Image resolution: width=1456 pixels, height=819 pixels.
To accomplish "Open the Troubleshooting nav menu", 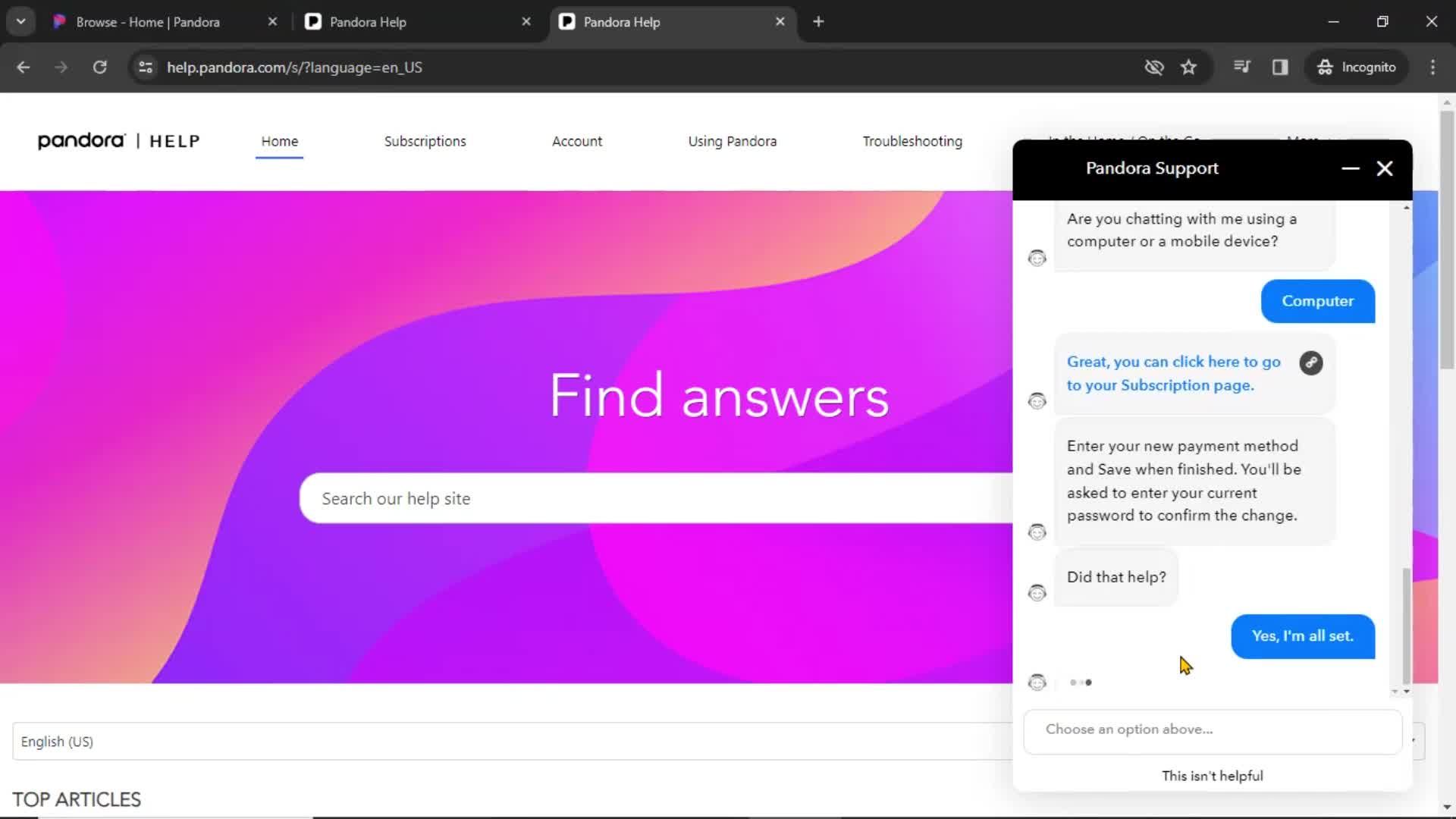I will click(912, 141).
